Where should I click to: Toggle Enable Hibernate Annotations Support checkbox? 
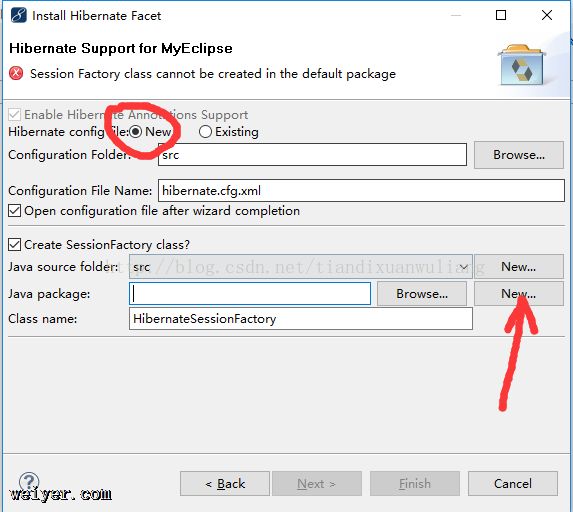[15, 115]
